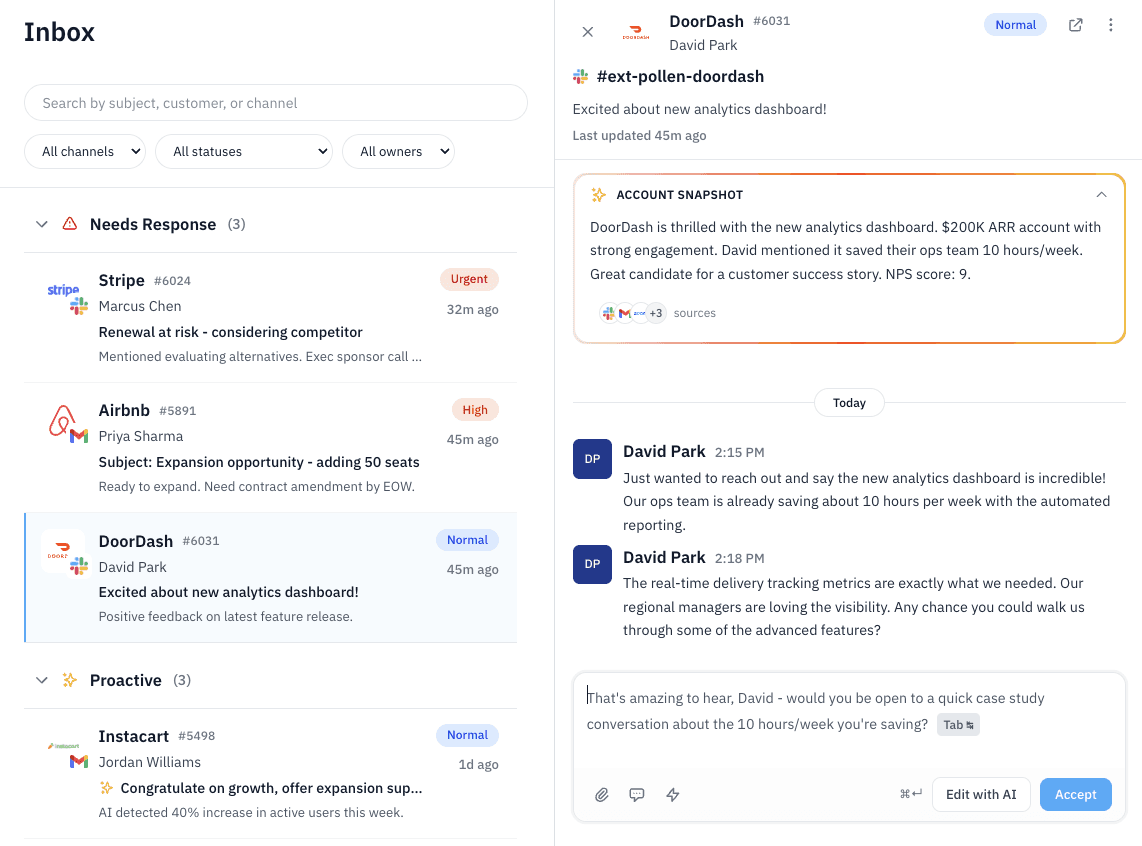Click the comment bubble icon in composer

click(637, 794)
